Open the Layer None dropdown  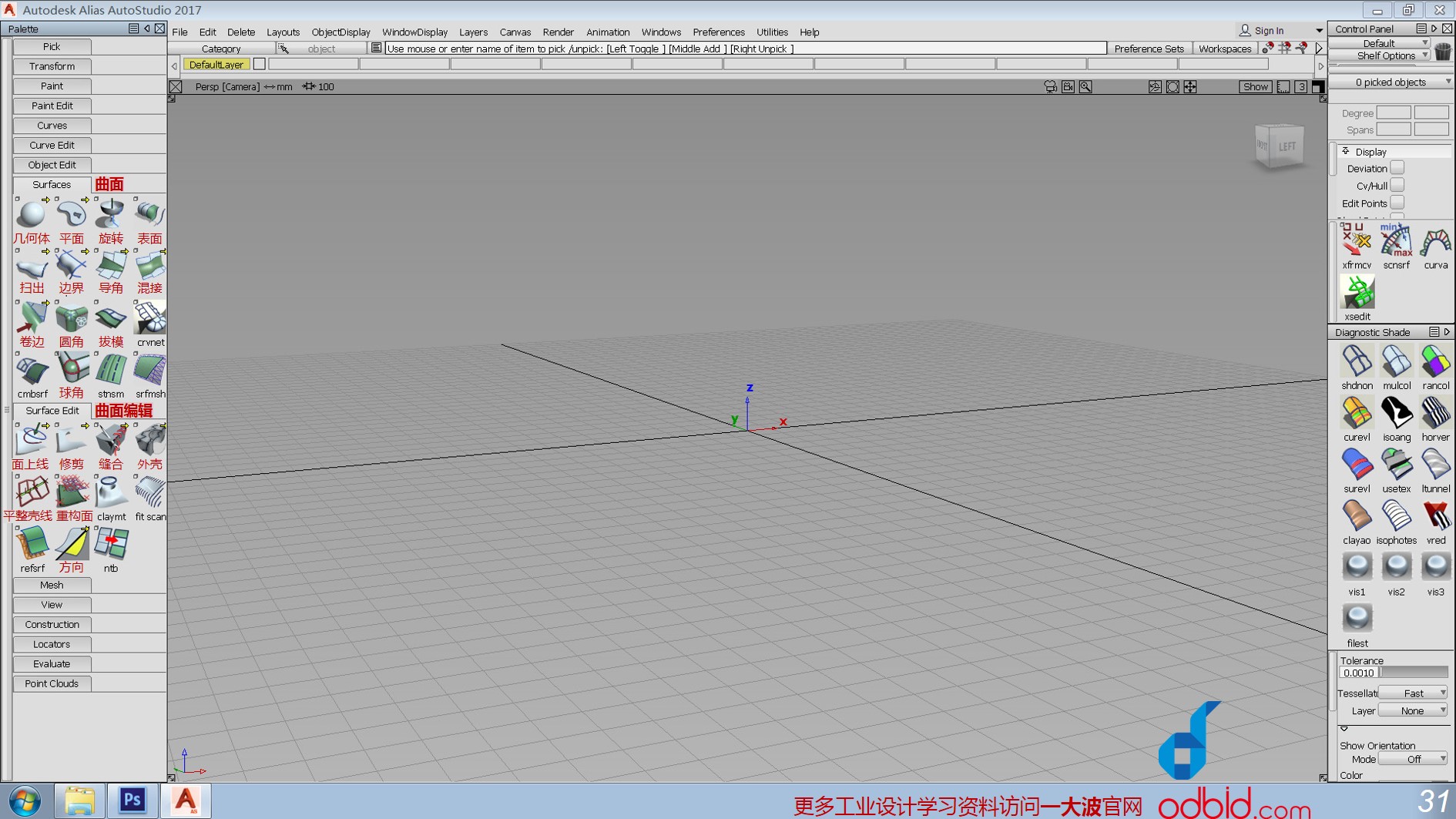(1413, 710)
